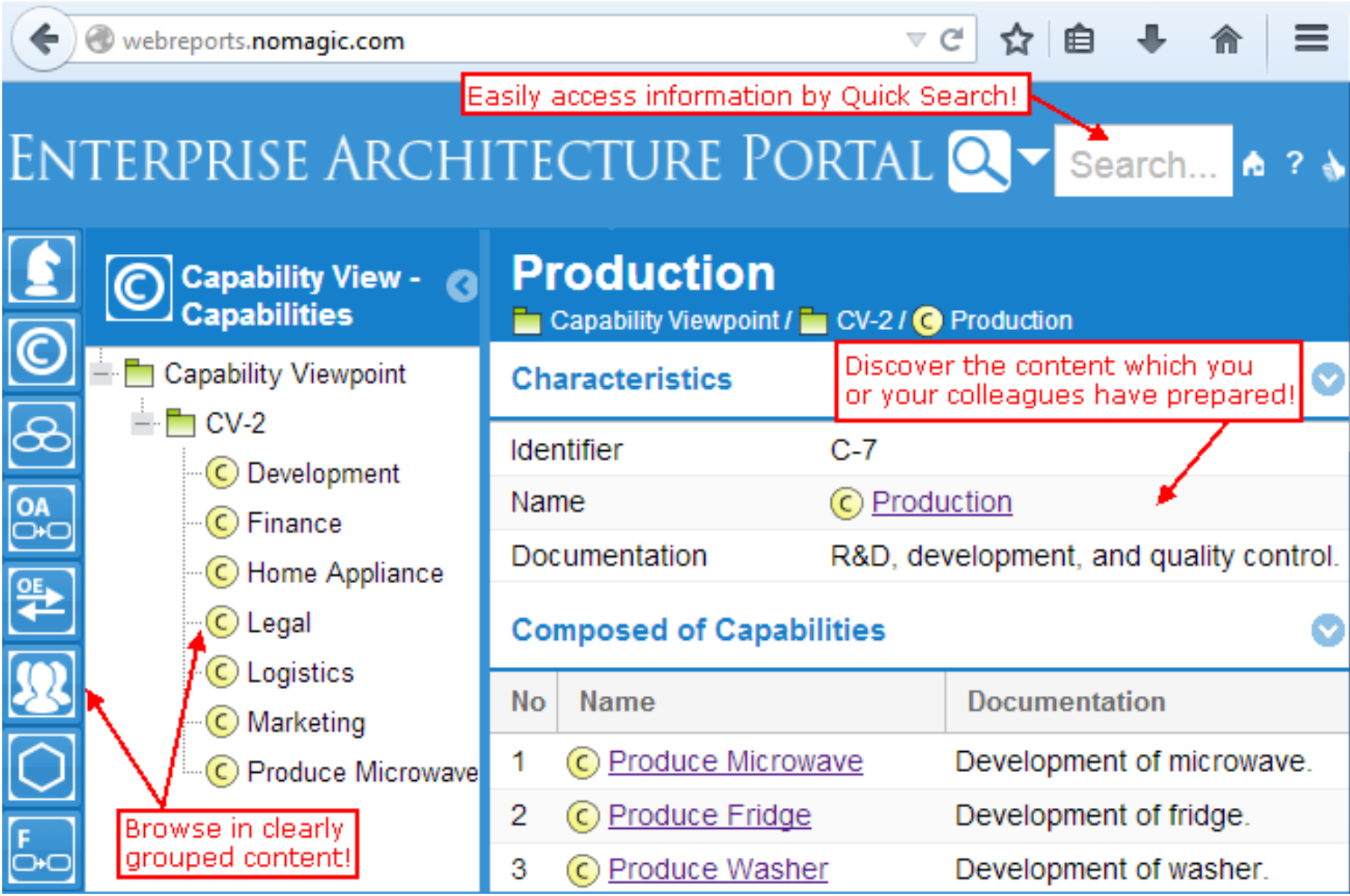Select Logistics capability in tree
The width and height of the screenshot is (1350, 896).
click(x=280, y=672)
